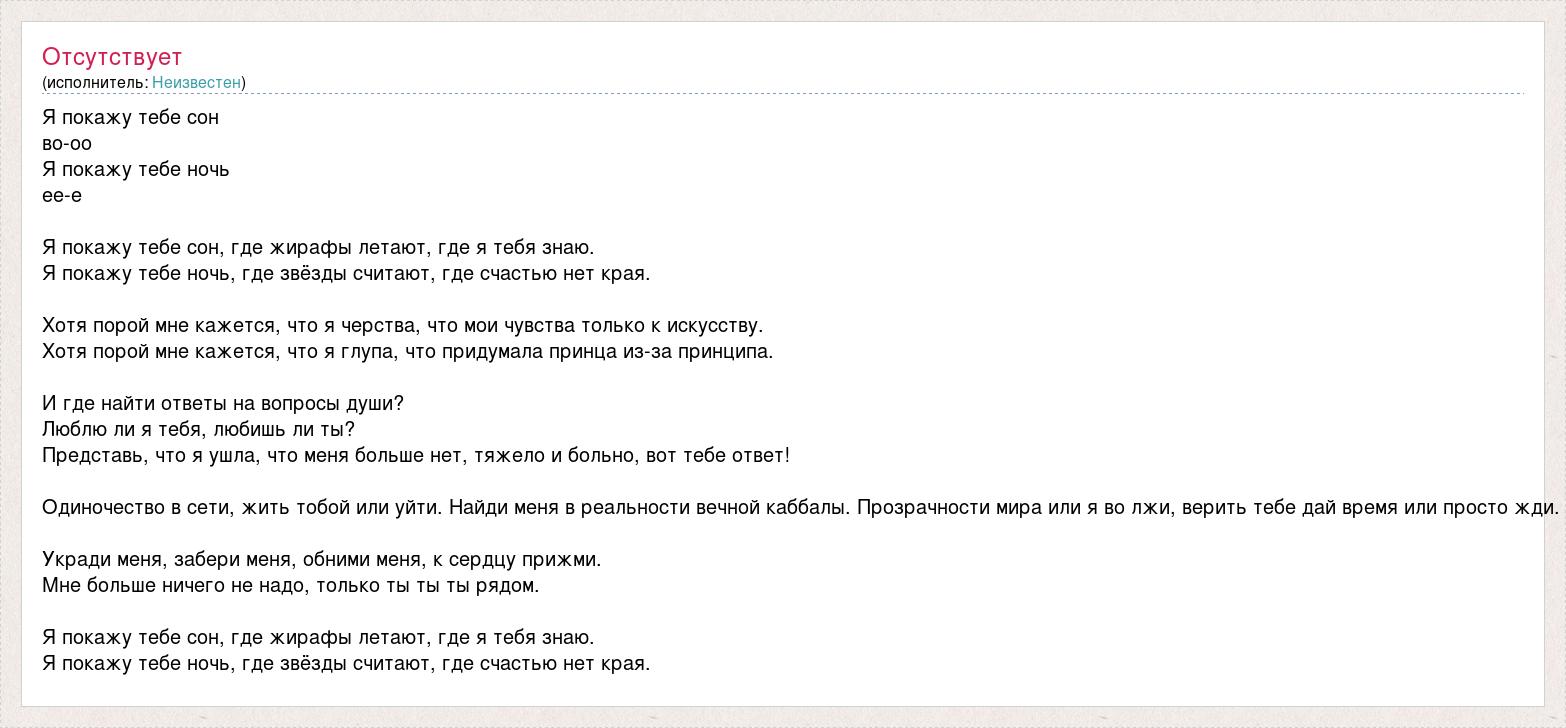This screenshot has height=728, width=1566.
Task: Open the artist link "Неизвестен"
Action: pyautogui.click(x=196, y=83)
